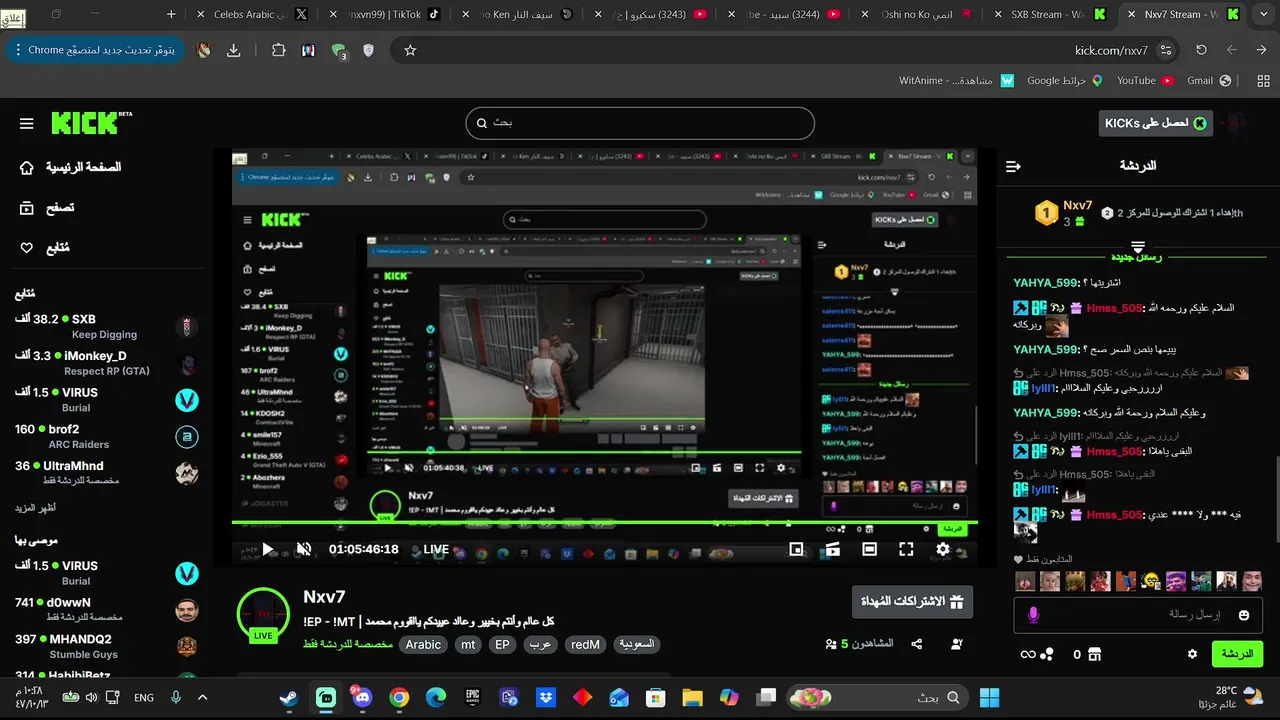Open brof2 ARC Raiders channel

click(106, 436)
